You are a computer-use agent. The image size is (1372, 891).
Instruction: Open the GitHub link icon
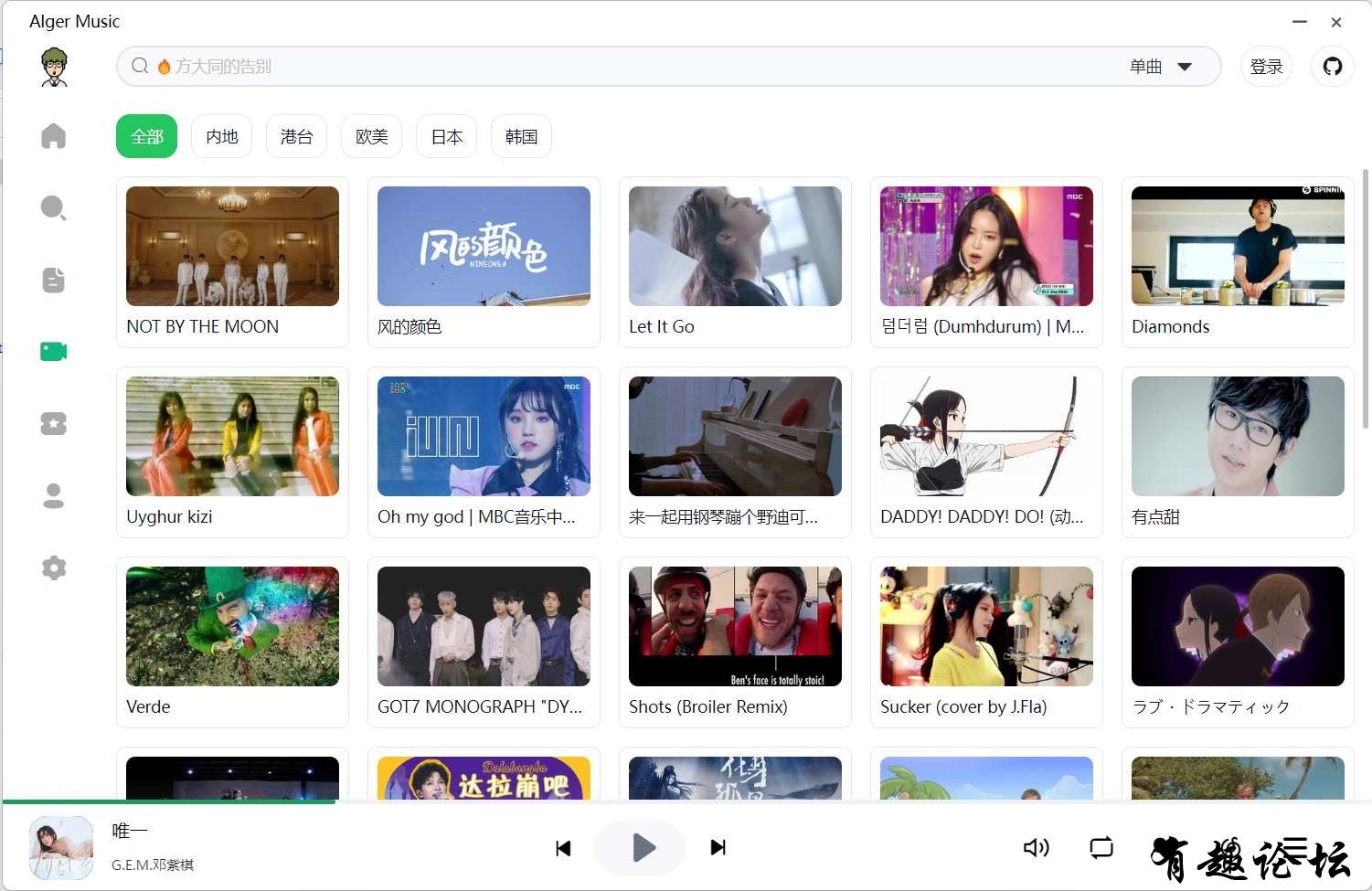1333,66
